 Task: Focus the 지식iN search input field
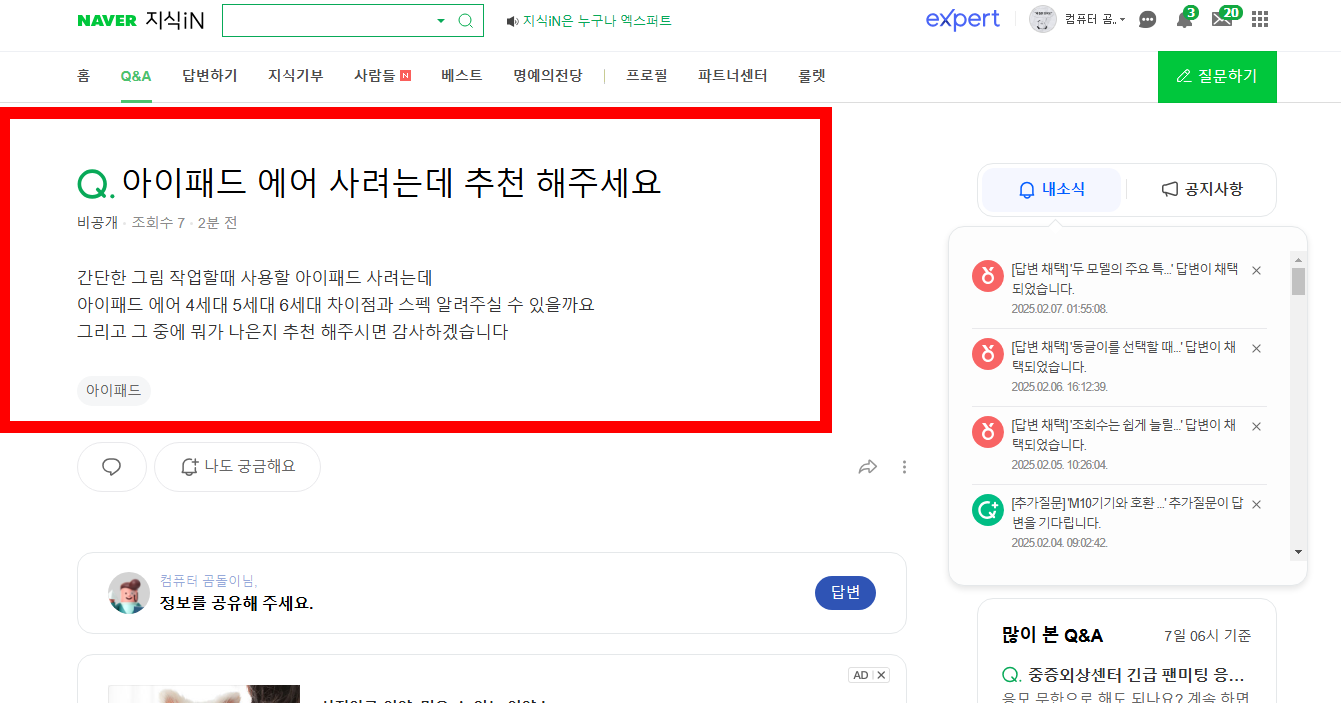coord(330,20)
